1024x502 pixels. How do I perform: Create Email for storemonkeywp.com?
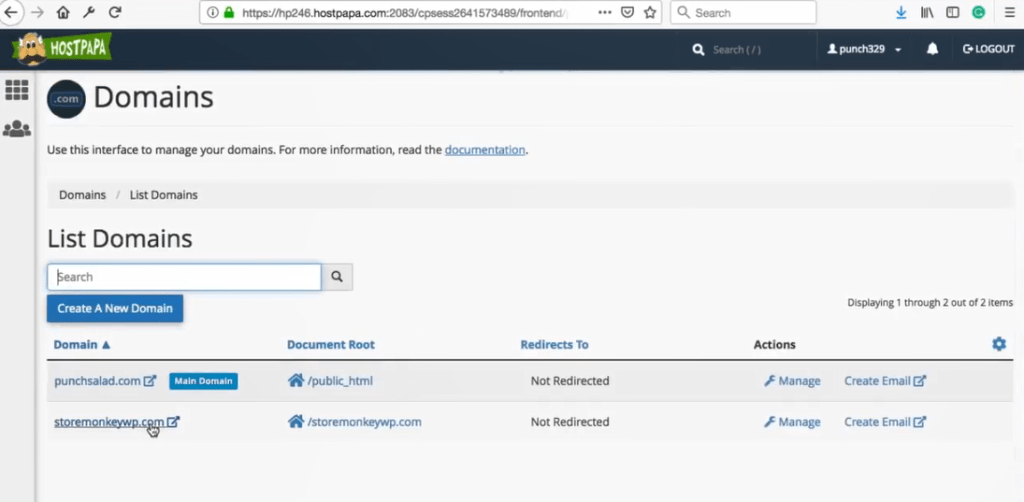point(885,422)
